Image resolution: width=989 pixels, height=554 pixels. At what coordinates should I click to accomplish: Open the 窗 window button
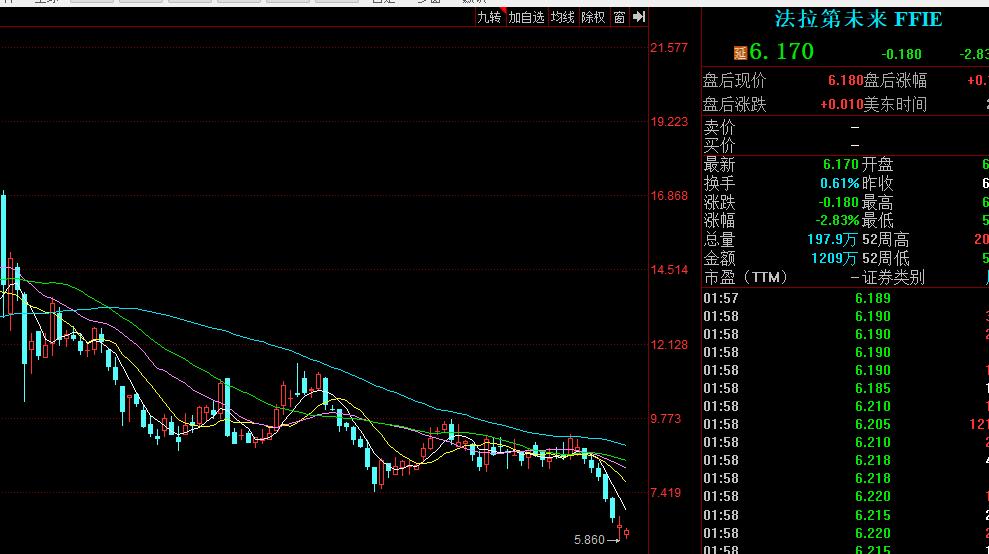coord(619,17)
